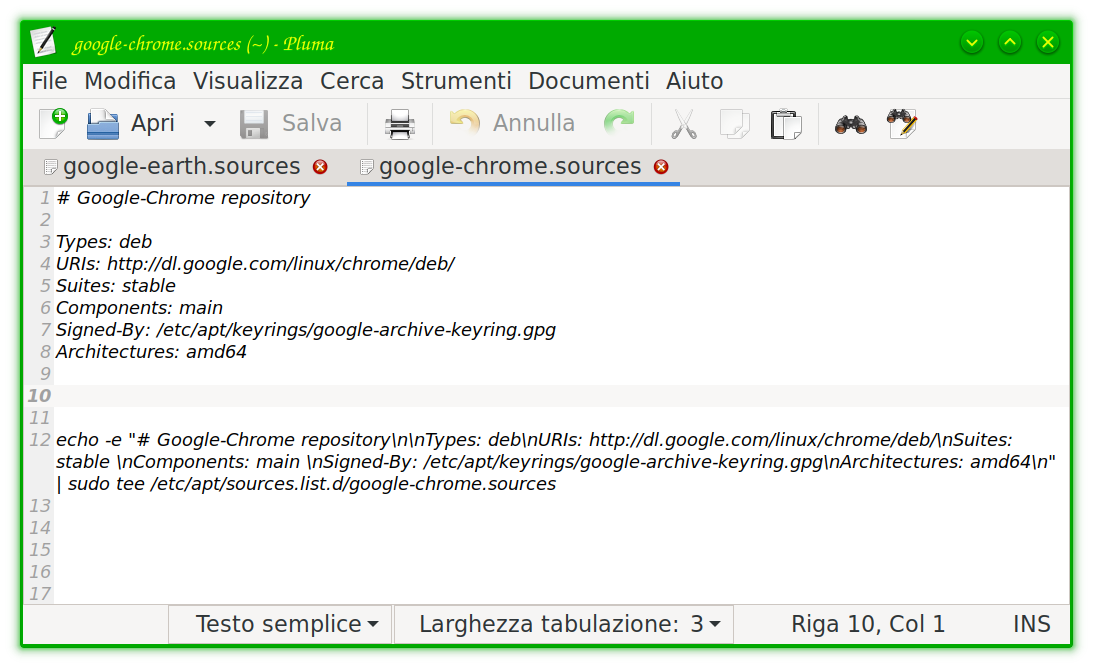Screen dimensions: 1093x668
Task: Close the google-chrome.sources tab
Action: pos(661,167)
